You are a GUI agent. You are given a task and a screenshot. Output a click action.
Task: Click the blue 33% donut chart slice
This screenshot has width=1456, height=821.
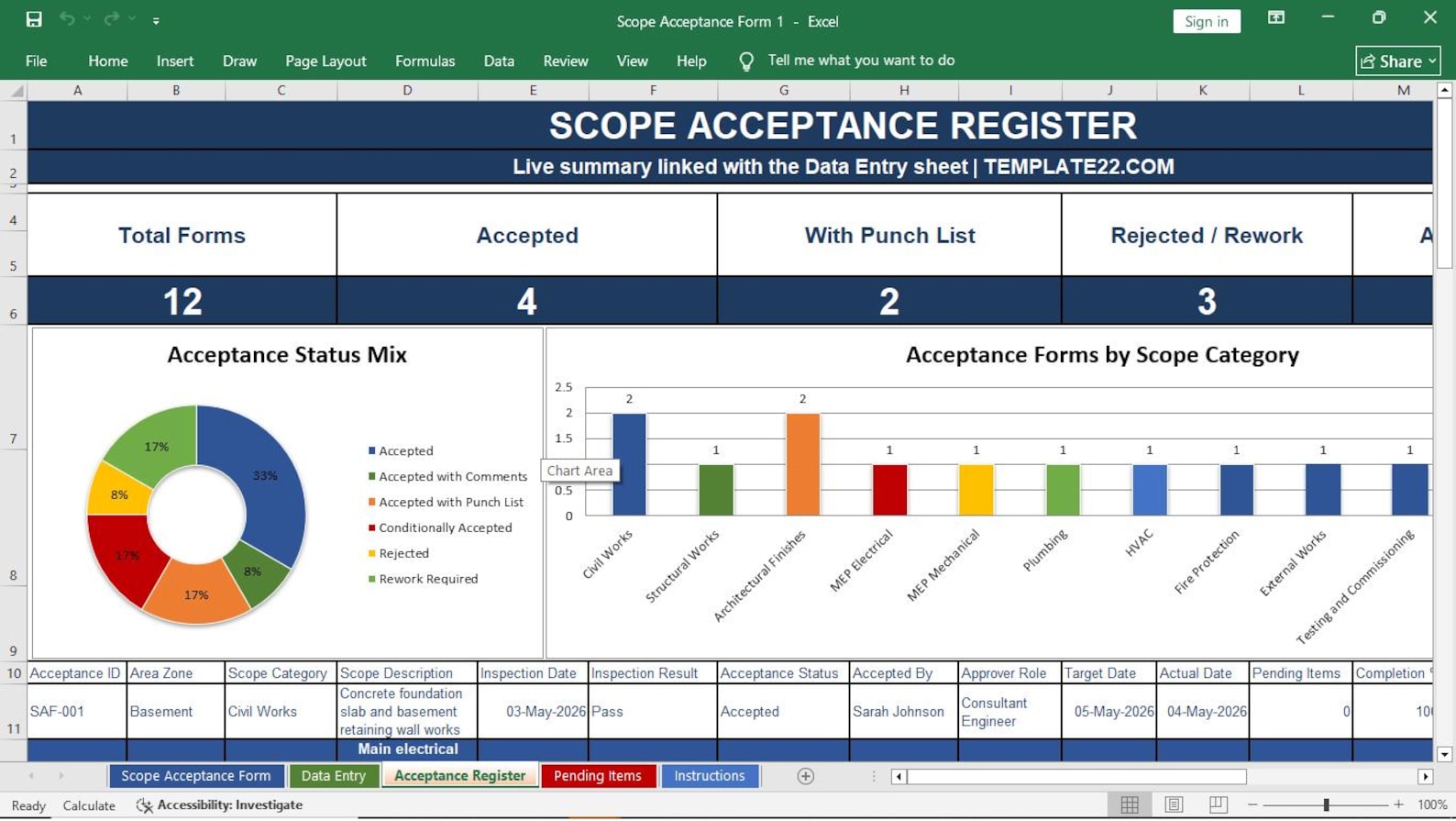tap(266, 477)
